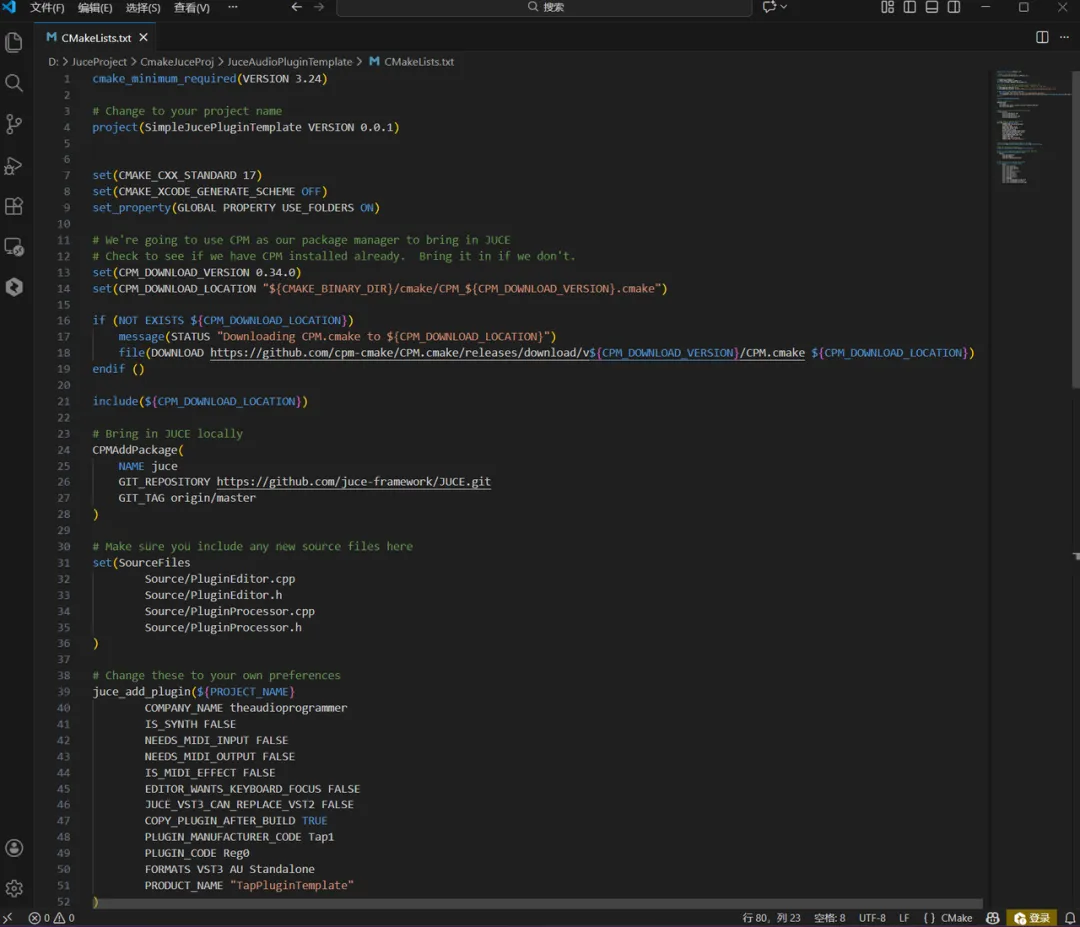Open the Extensions view
1080x927 pixels.
(14, 206)
